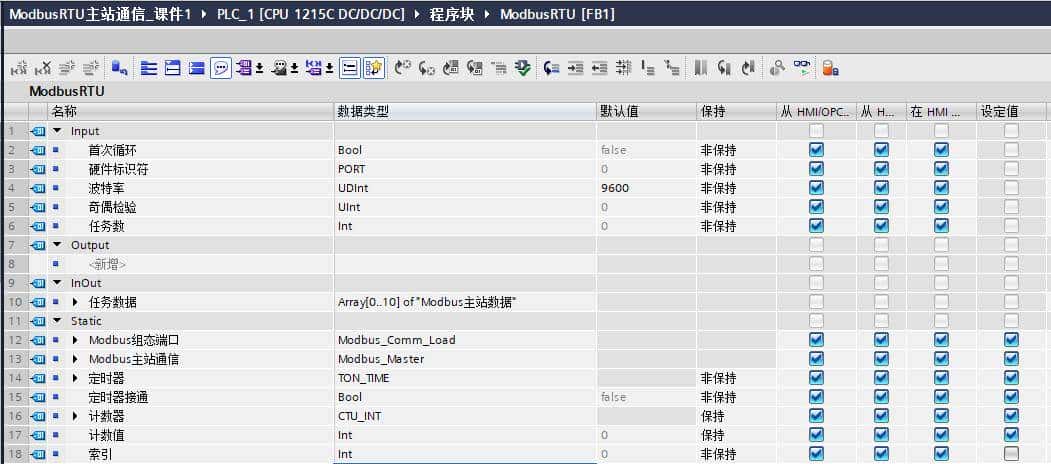Screen dimensions: 1051x464
Task: Open the tag information dropdown arrow
Action: coord(294,68)
